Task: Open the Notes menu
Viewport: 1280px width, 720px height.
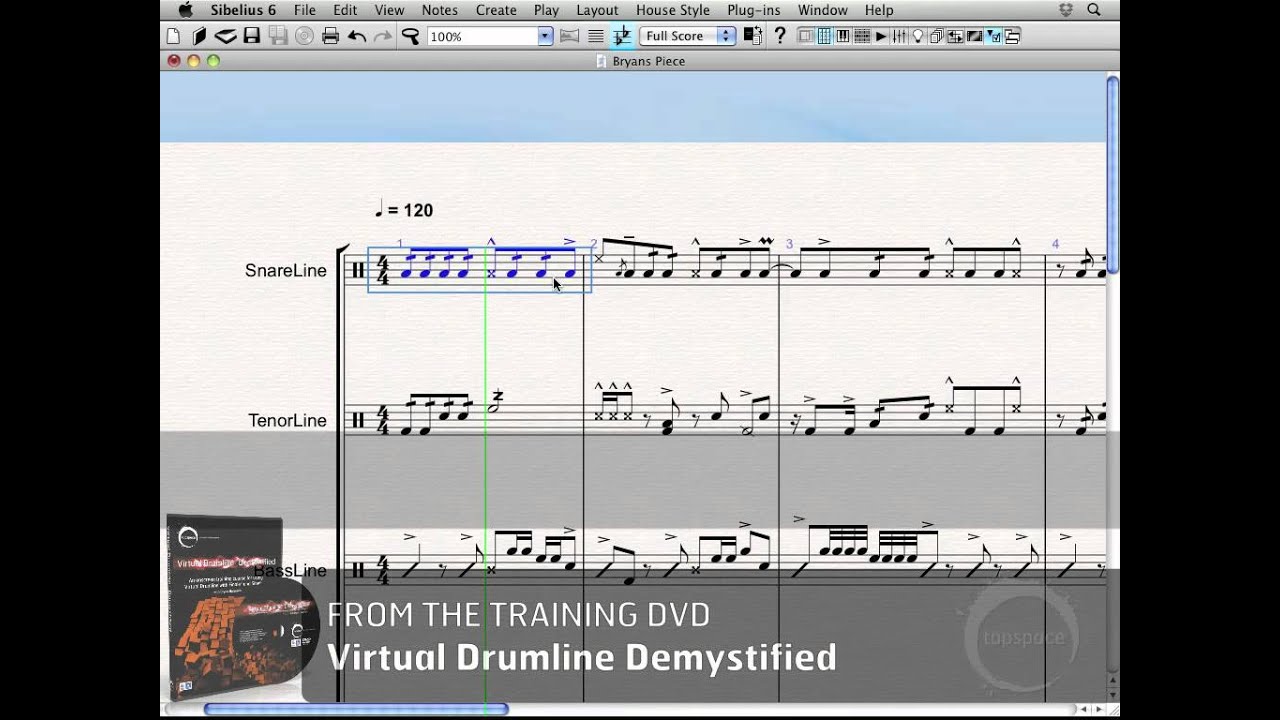Action: 440,10
